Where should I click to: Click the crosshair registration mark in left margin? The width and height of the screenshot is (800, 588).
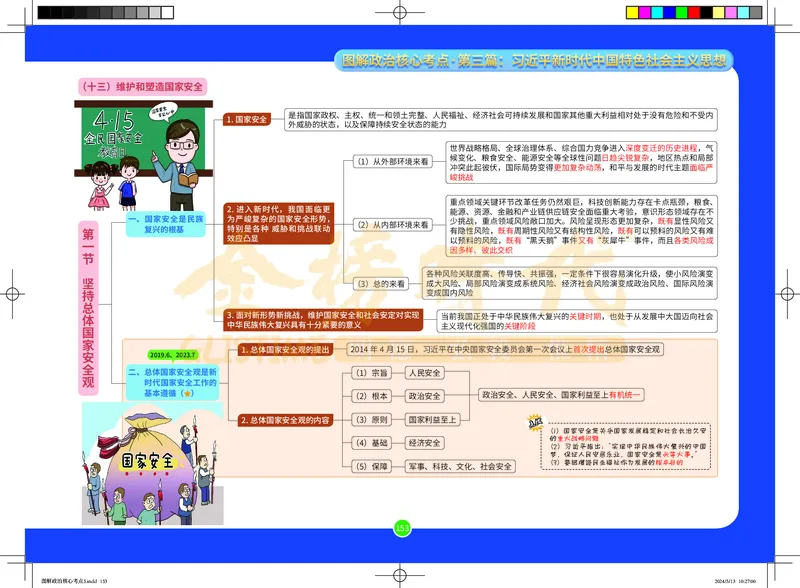(x=14, y=294)
